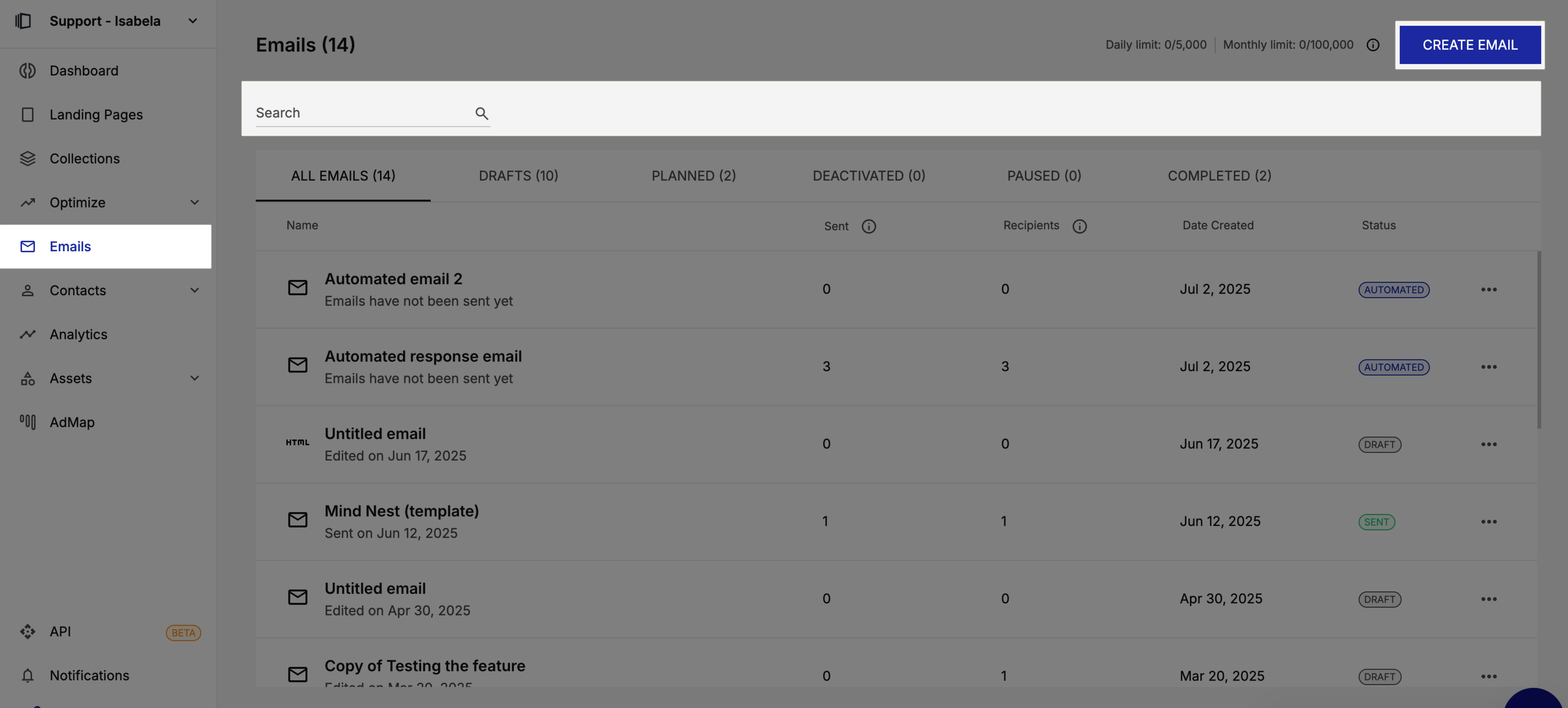Focus the Search input field
The height and width of the screenshot is (708, 1568).
point(362,113)
